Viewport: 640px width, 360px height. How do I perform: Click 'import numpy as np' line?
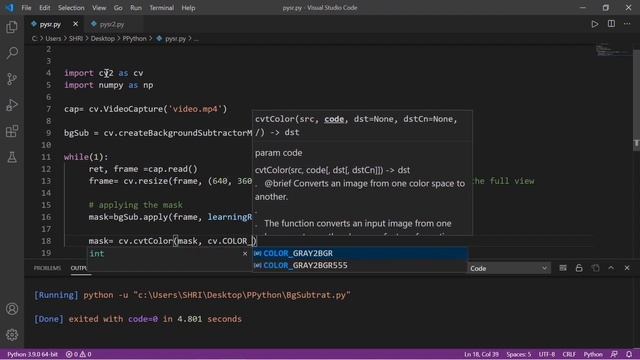109,85
